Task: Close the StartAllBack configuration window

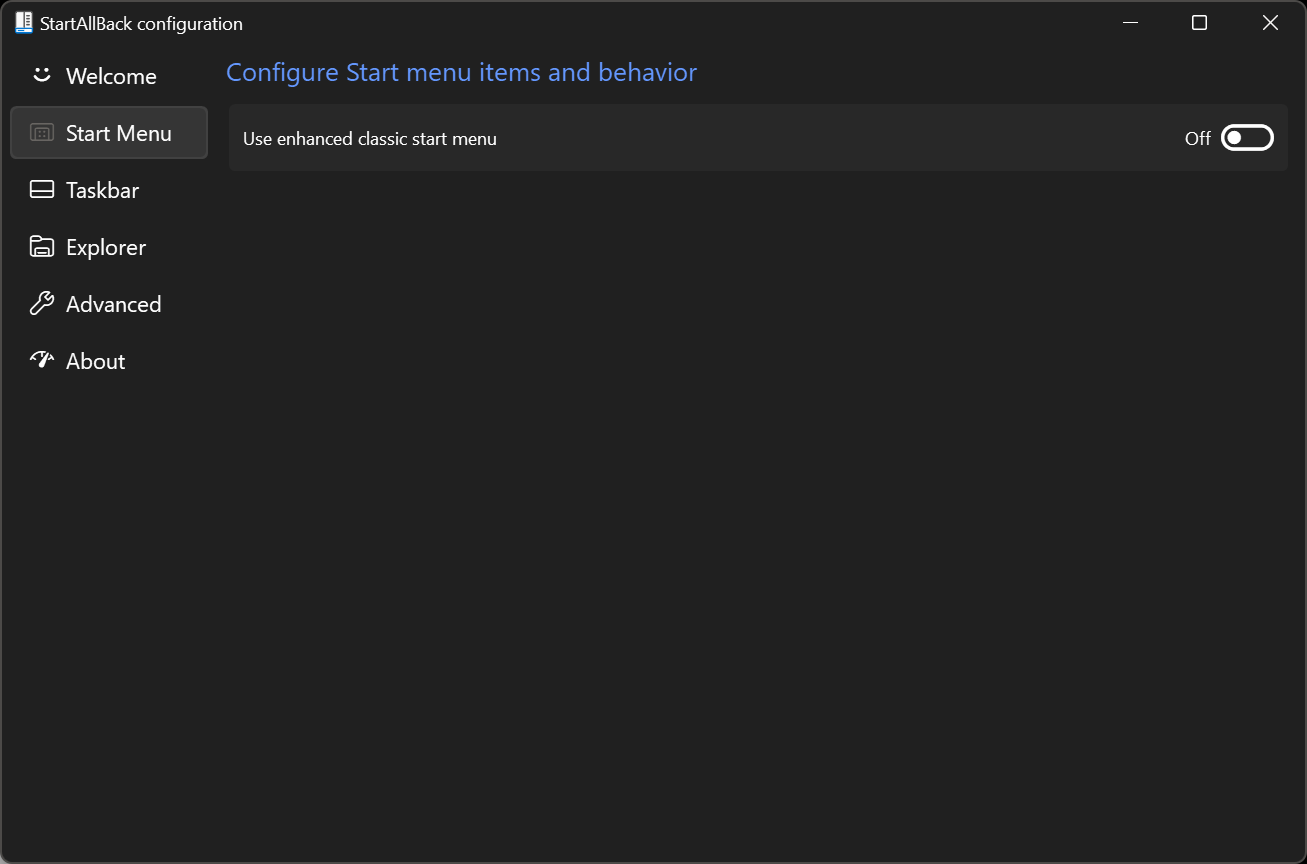Action: coord(1270,23)
